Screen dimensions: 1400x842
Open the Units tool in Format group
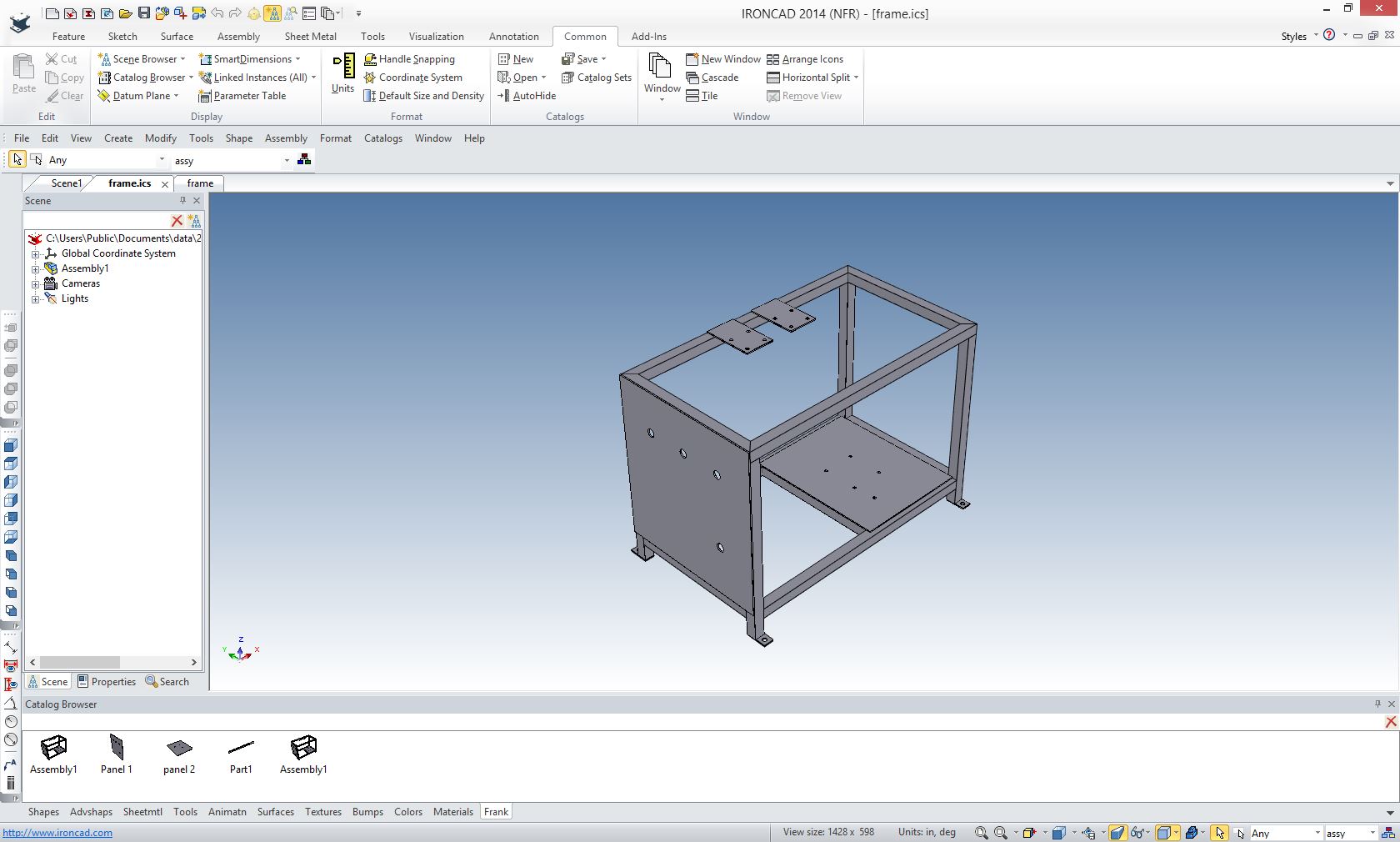(x=342, y=74)
